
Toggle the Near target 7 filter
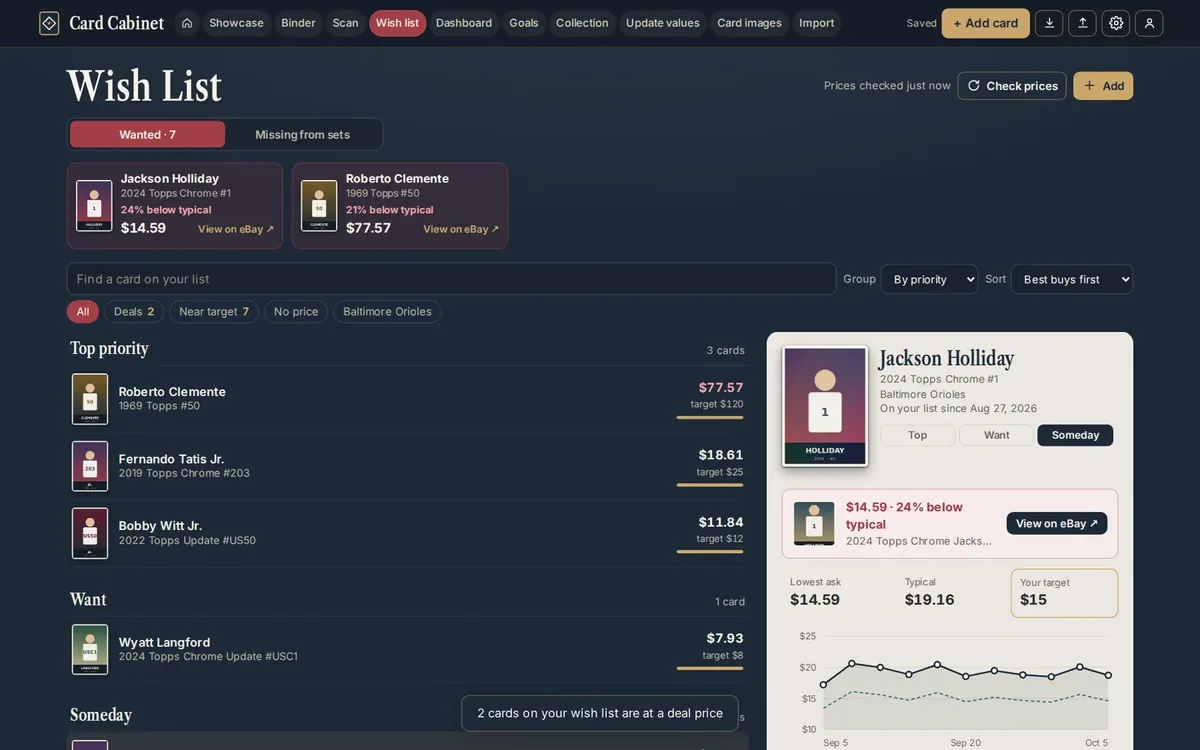[214, 312]
